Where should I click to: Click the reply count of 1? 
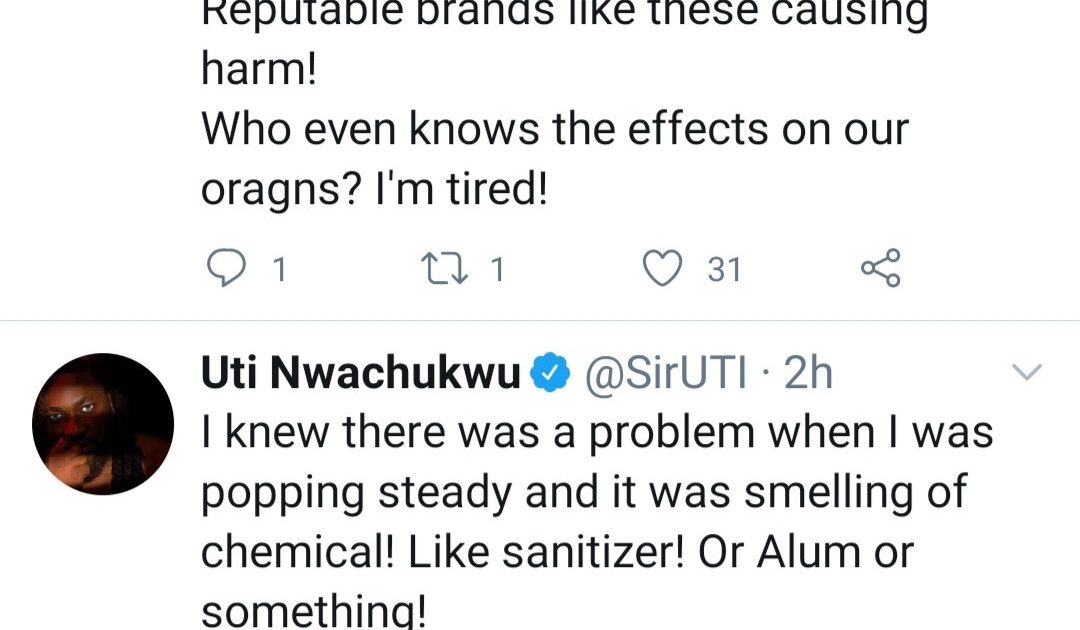point(280,269)
